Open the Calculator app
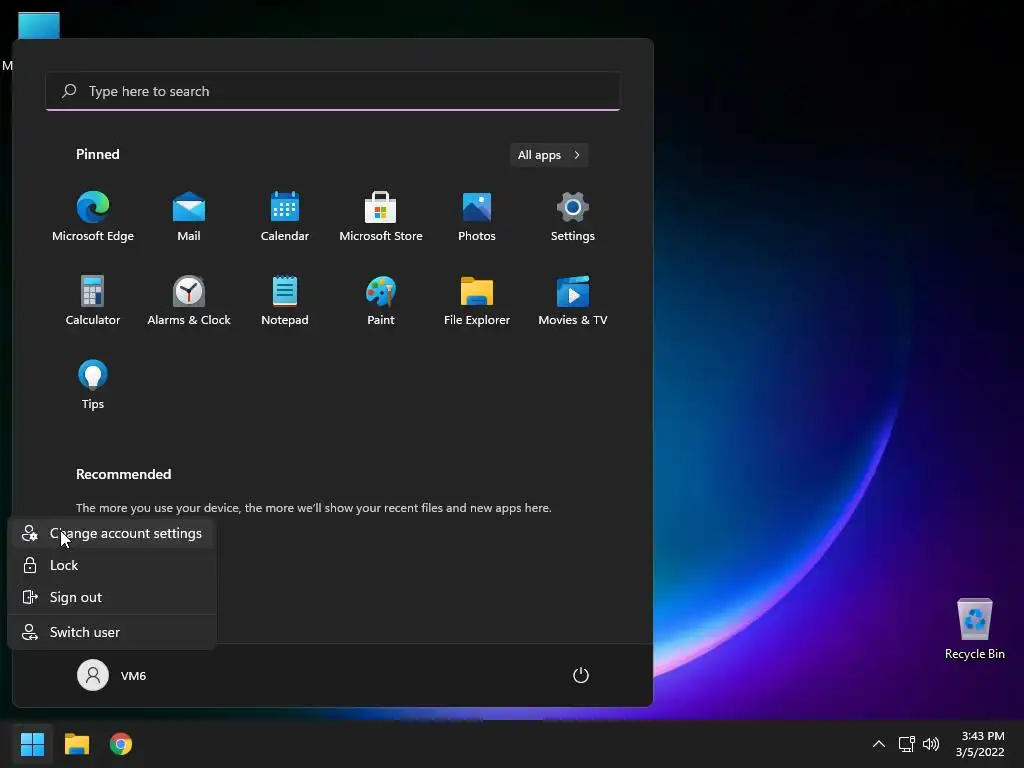The image size is (1024, 768). pyautogui.click(x=93, y=300)
